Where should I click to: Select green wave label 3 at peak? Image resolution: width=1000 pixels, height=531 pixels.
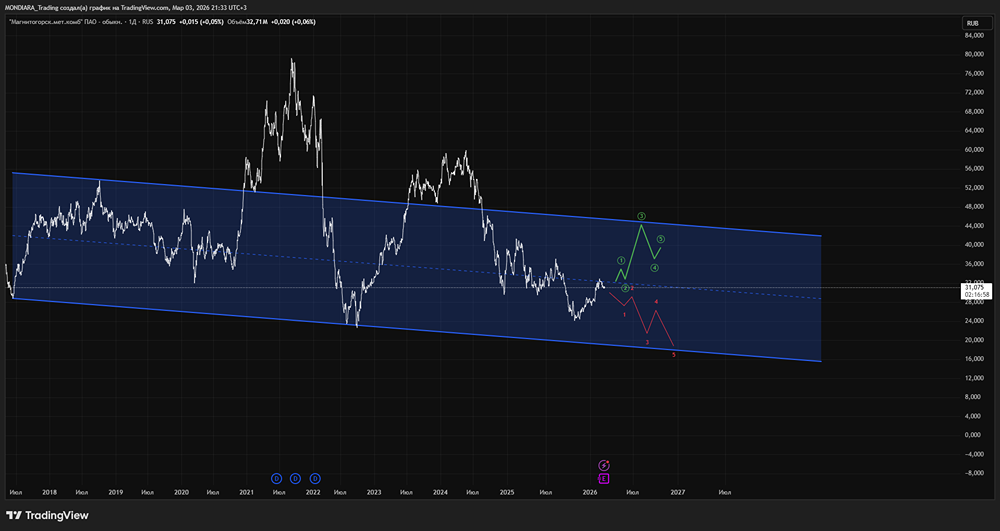(x=642, y=216)
